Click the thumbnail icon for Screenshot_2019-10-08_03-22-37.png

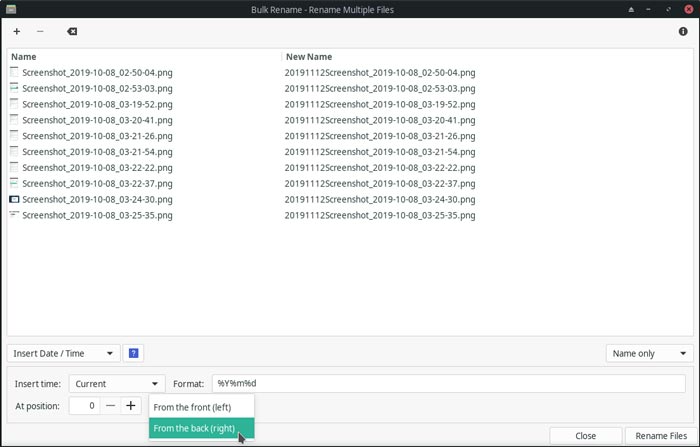tap(14, 183)
